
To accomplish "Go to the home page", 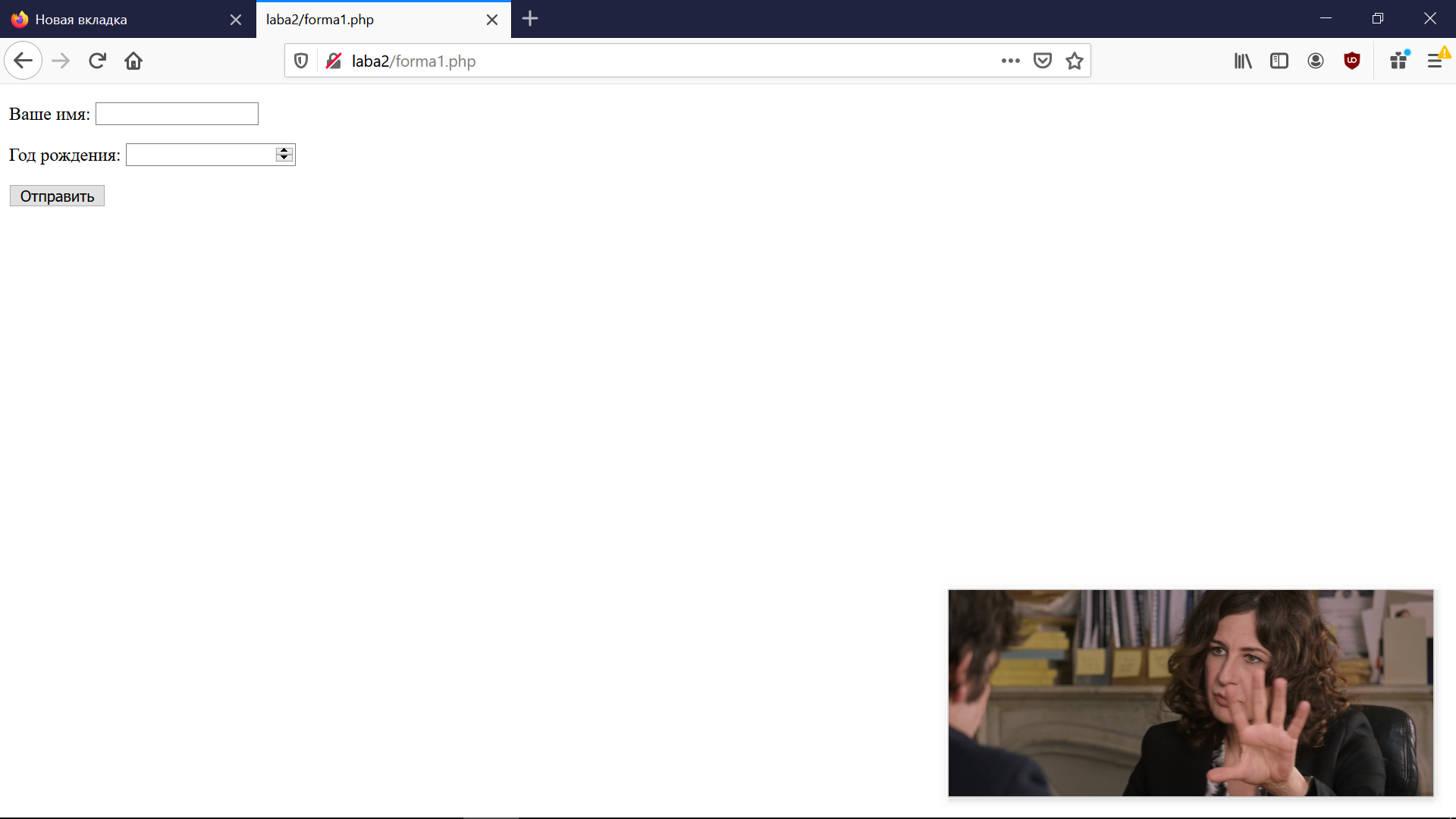I will (133, 61).
